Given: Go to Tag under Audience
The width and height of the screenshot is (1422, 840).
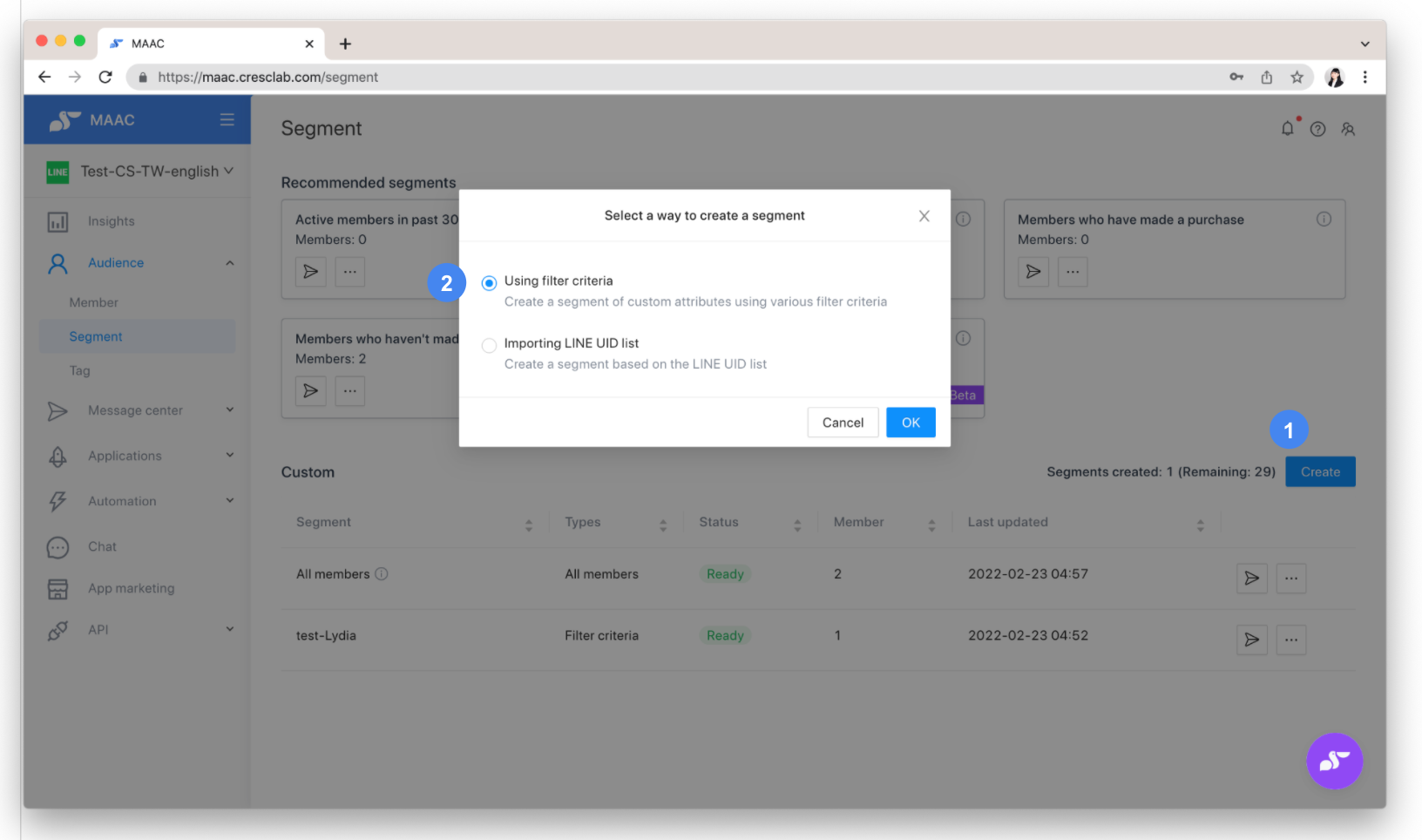Looking at the screenshot, I should tap(80, 370).
